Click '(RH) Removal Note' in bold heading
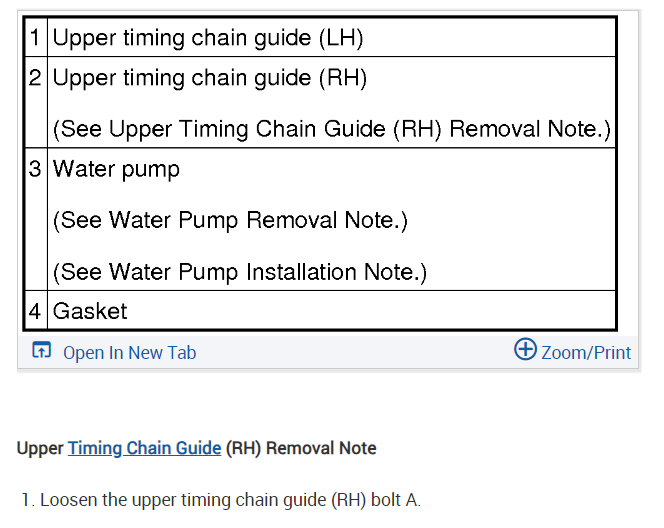The width and height of the screenshot is (664, 528). point(301,448)
